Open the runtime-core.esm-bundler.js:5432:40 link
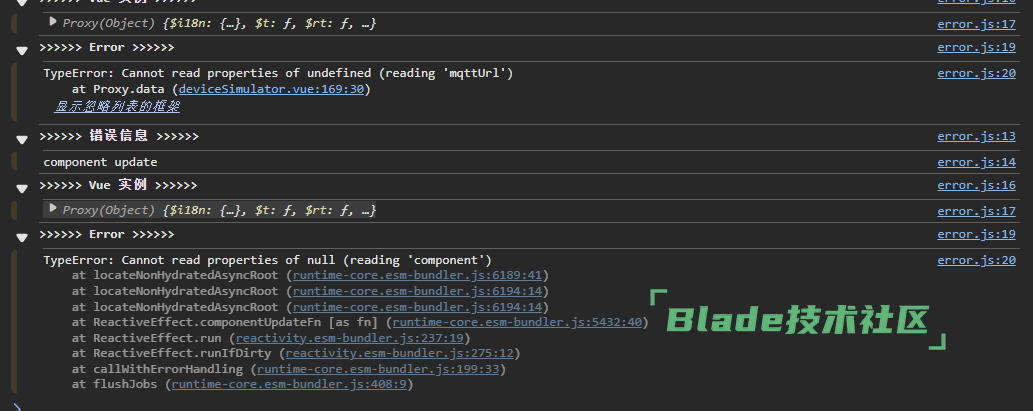 pyautogui.click(x=517, y=323)
